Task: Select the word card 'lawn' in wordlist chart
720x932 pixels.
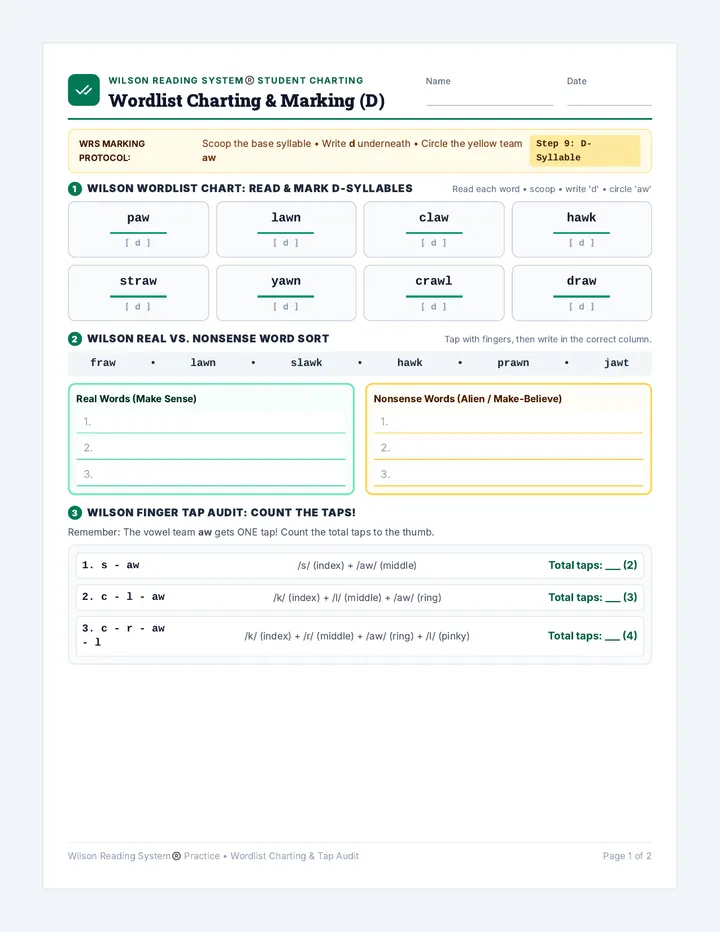Action: click(286, 229)
